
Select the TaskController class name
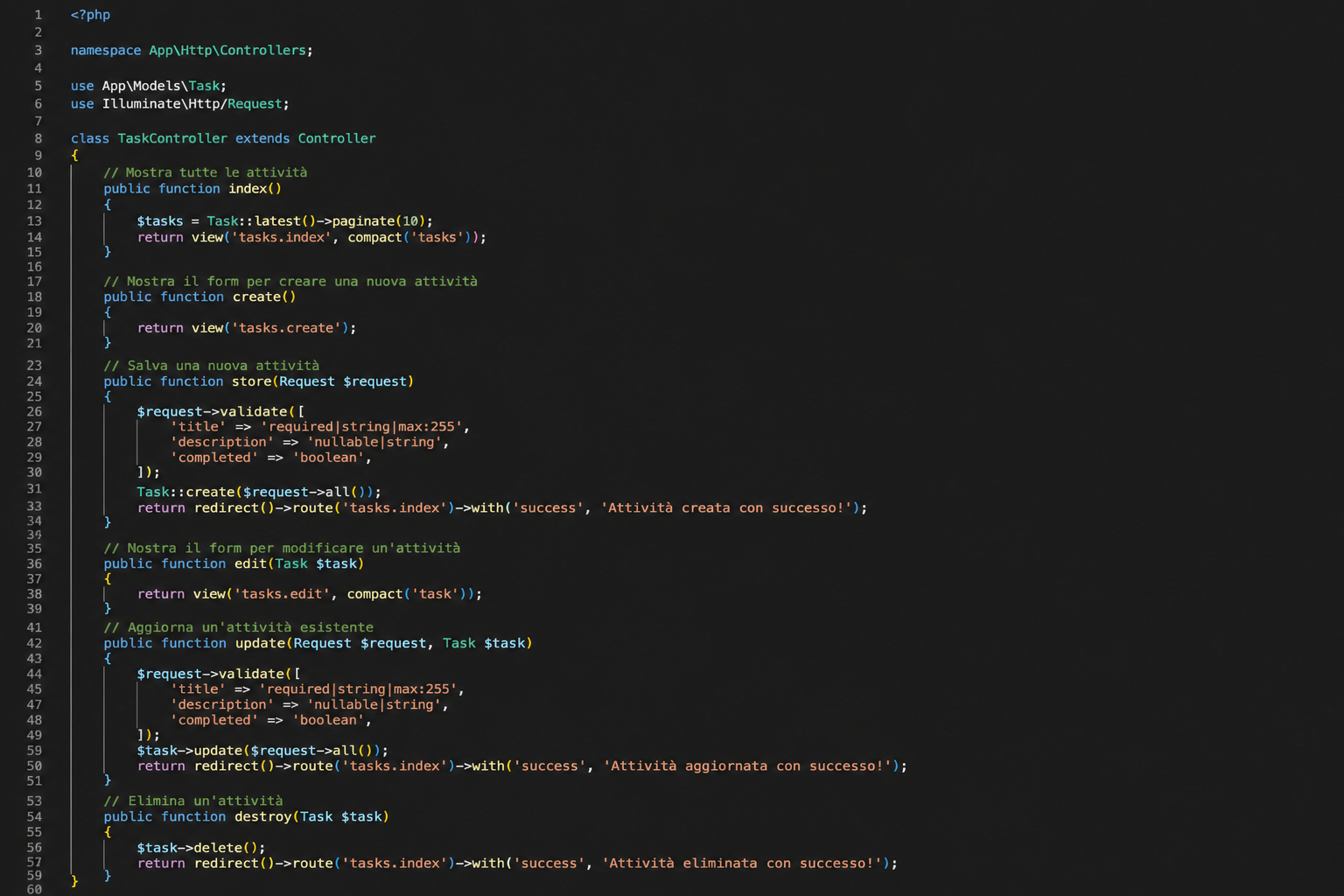172,138
